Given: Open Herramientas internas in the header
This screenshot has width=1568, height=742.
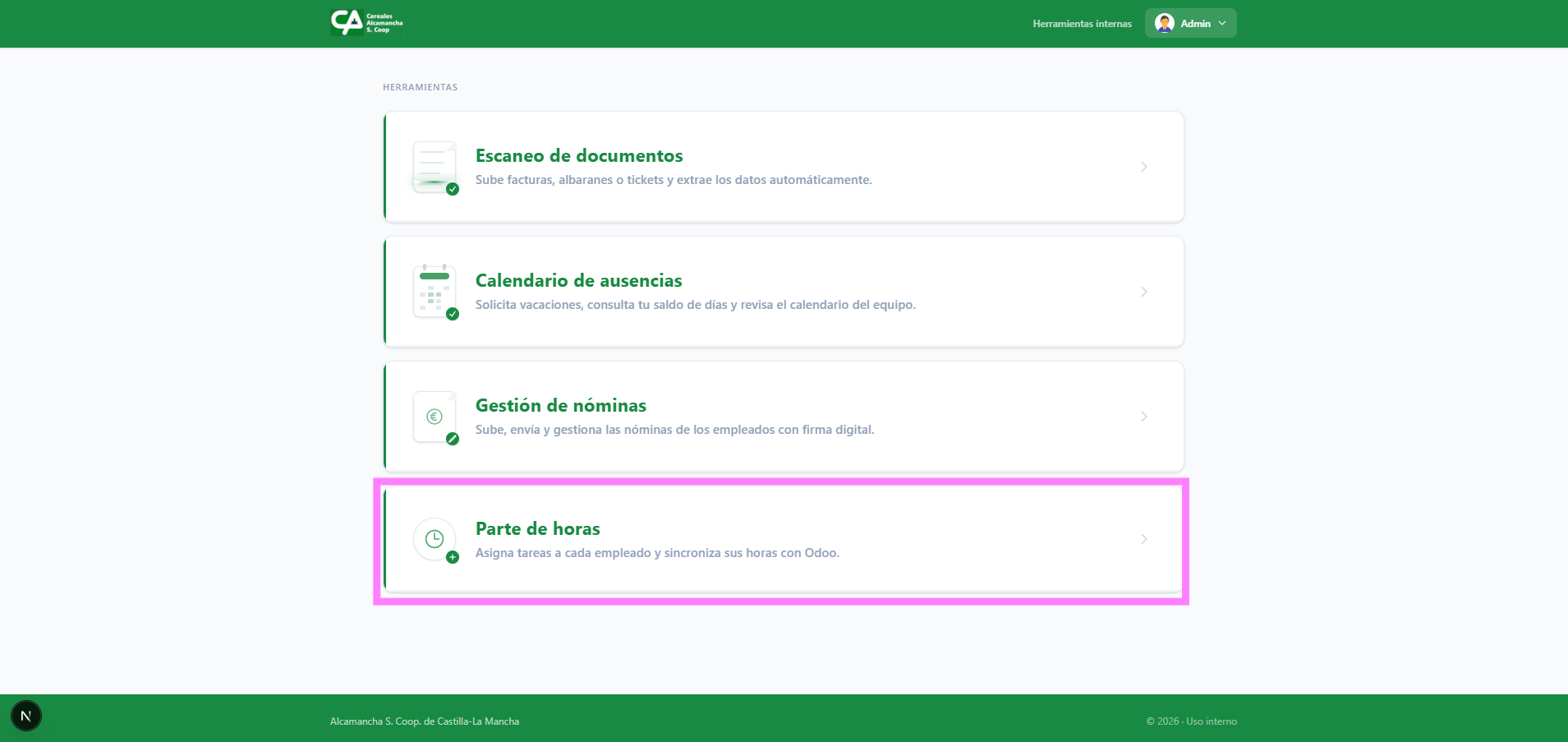Looking at the screenshot, I should [1082, 24].
